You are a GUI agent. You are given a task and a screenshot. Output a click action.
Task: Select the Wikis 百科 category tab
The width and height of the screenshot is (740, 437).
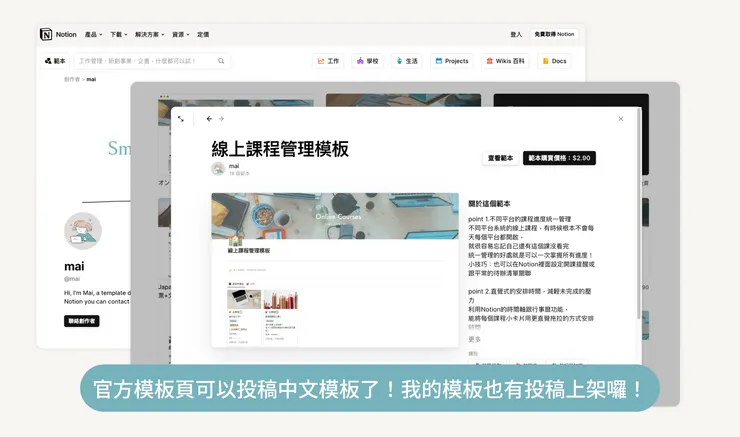click(x=505, y=61)
